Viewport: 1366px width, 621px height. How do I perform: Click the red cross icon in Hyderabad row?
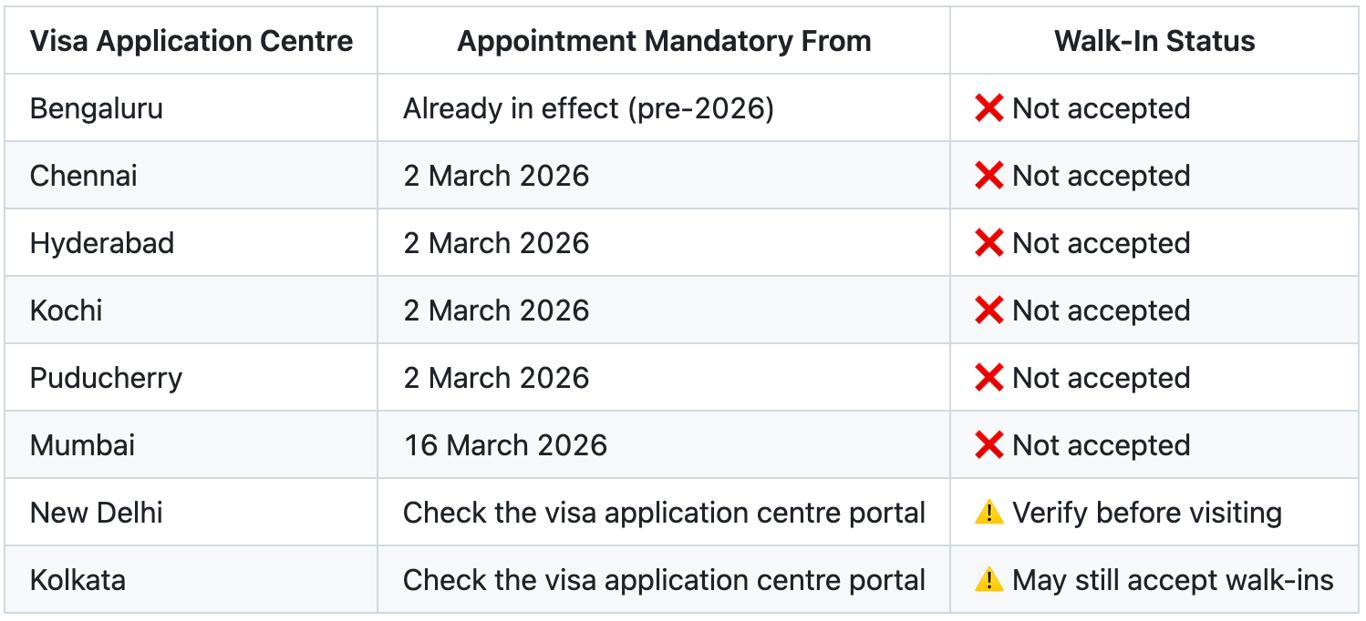pyautogui.click(x=988, y=243)
